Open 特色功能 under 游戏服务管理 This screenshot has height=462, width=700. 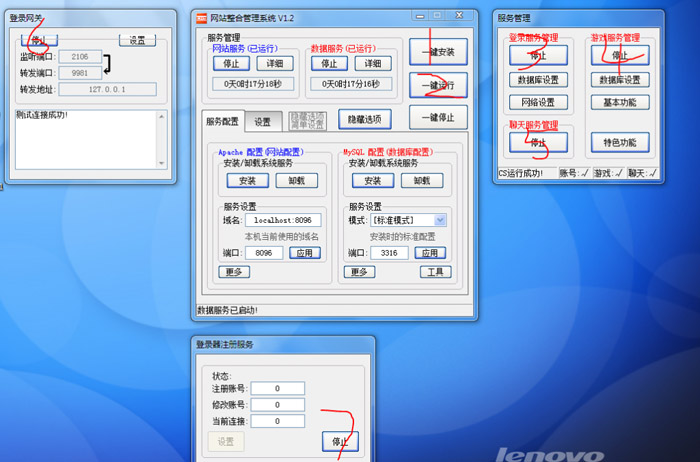[620, 142]
